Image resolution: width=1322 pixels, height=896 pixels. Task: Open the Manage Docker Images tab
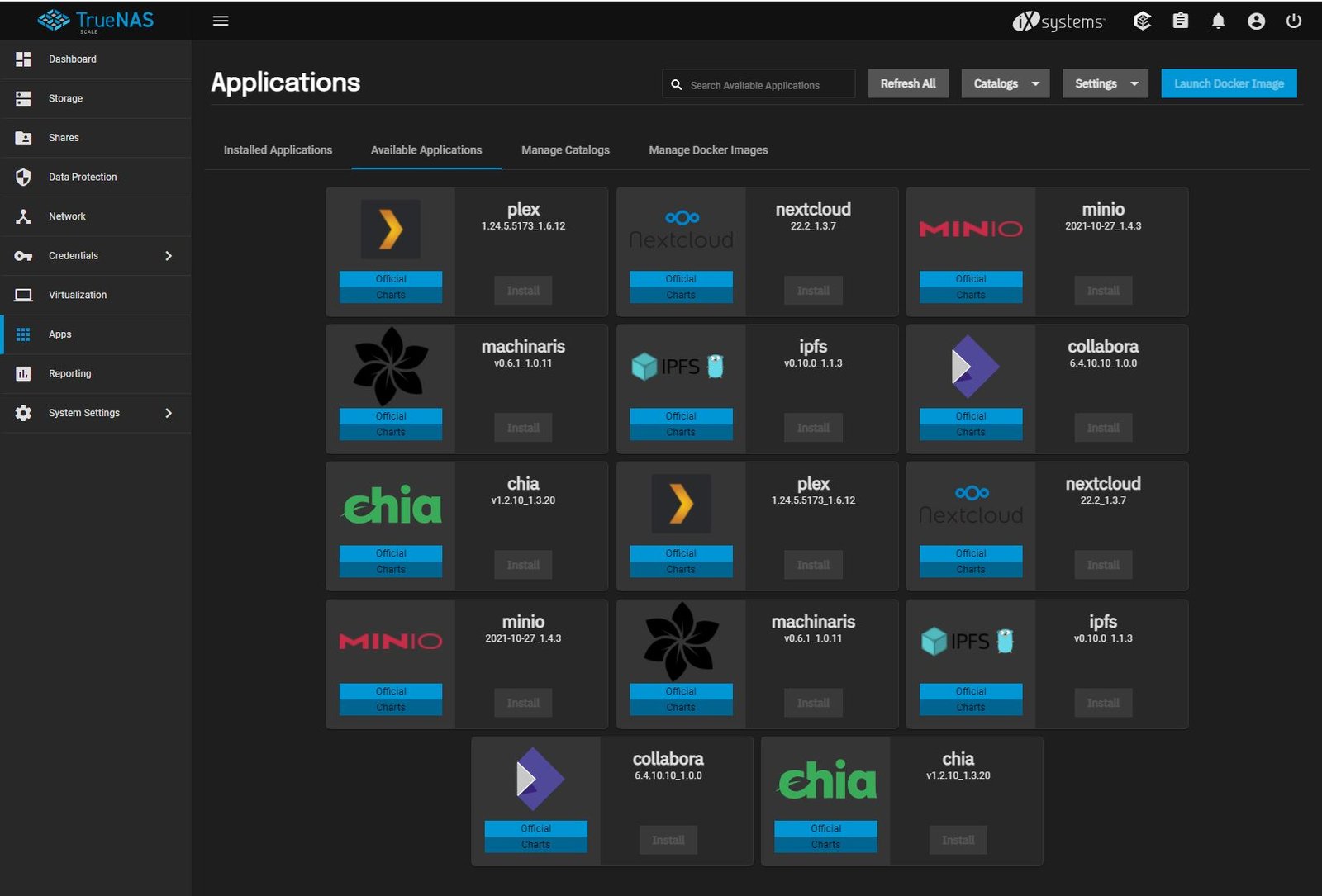coord(708,150)
